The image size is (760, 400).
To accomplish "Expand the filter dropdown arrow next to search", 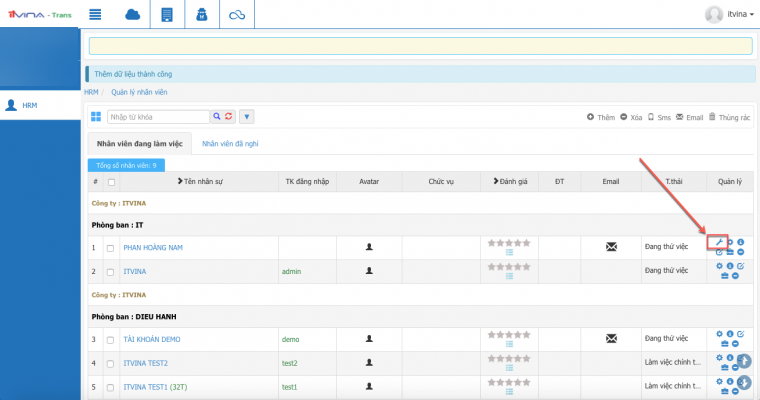I will tap(247, 117).
